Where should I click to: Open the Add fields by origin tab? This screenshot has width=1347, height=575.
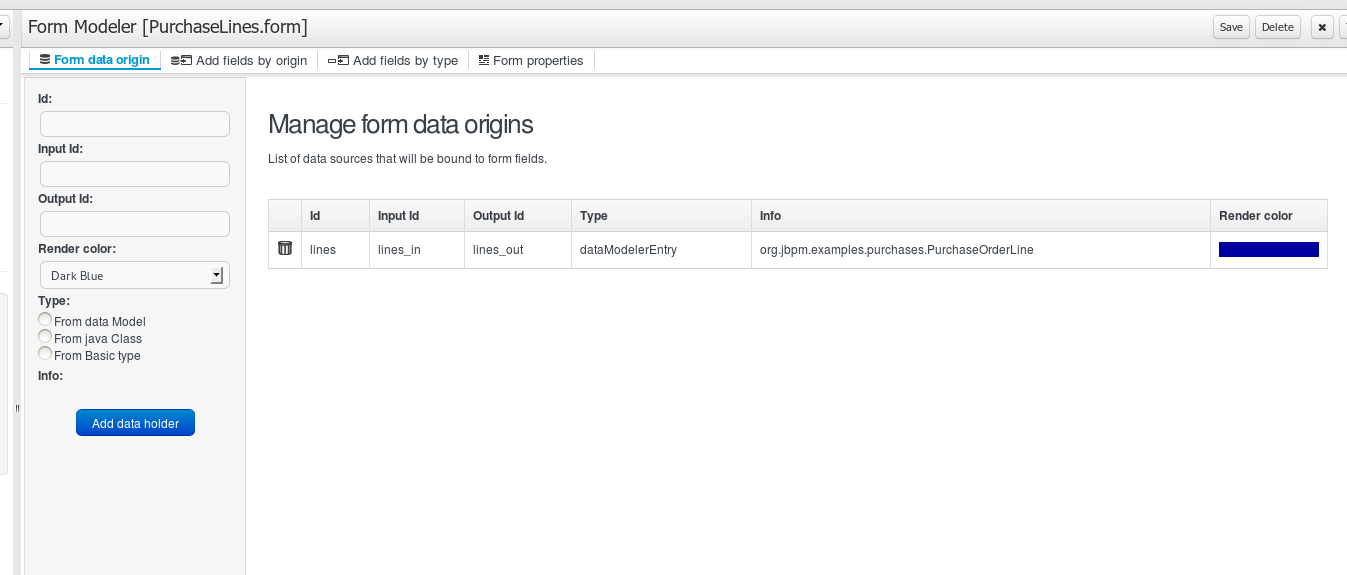(x=239, y=61)
